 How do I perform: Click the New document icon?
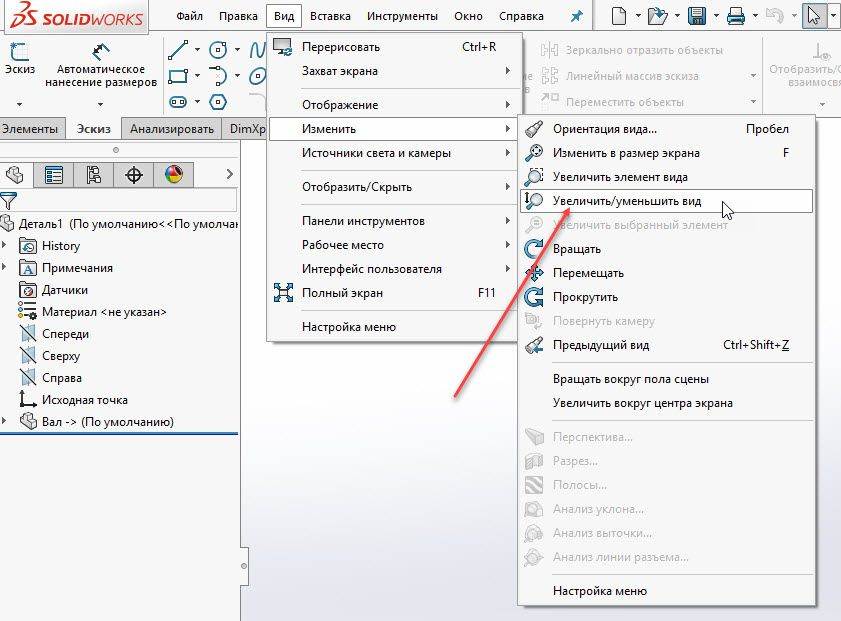tap(619, 16)
